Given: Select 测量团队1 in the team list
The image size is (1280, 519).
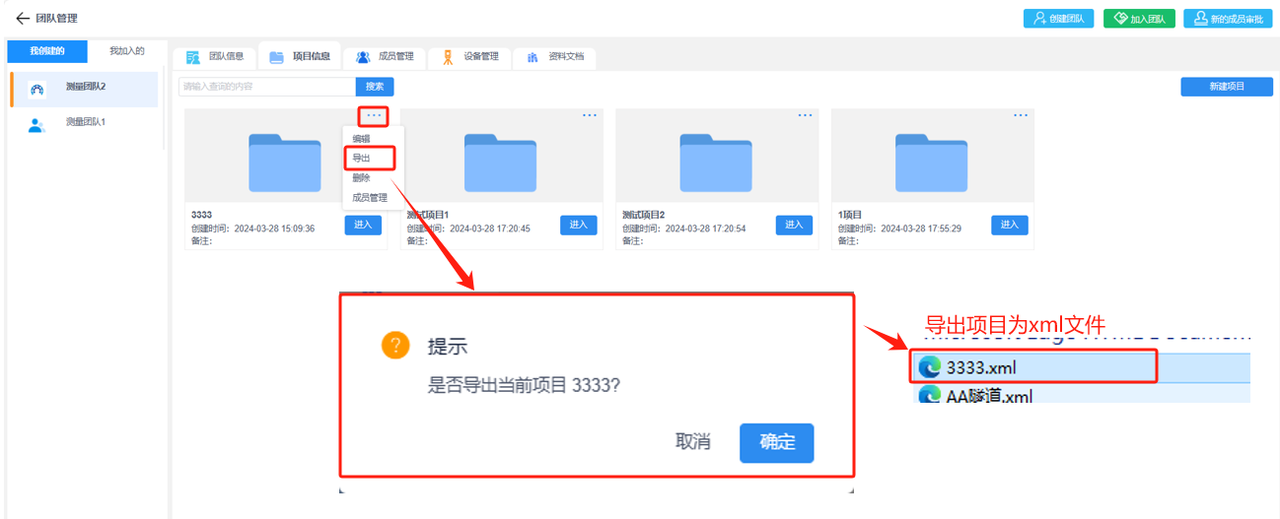Looking at the screenshot, I should tap(85, 123).
